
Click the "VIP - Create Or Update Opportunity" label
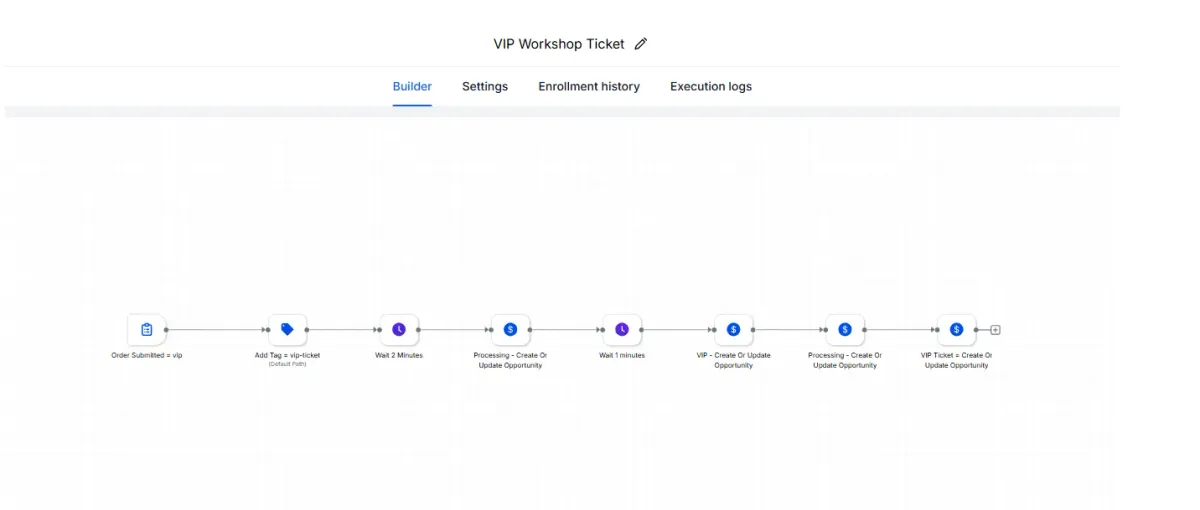(x=733, y=360)
